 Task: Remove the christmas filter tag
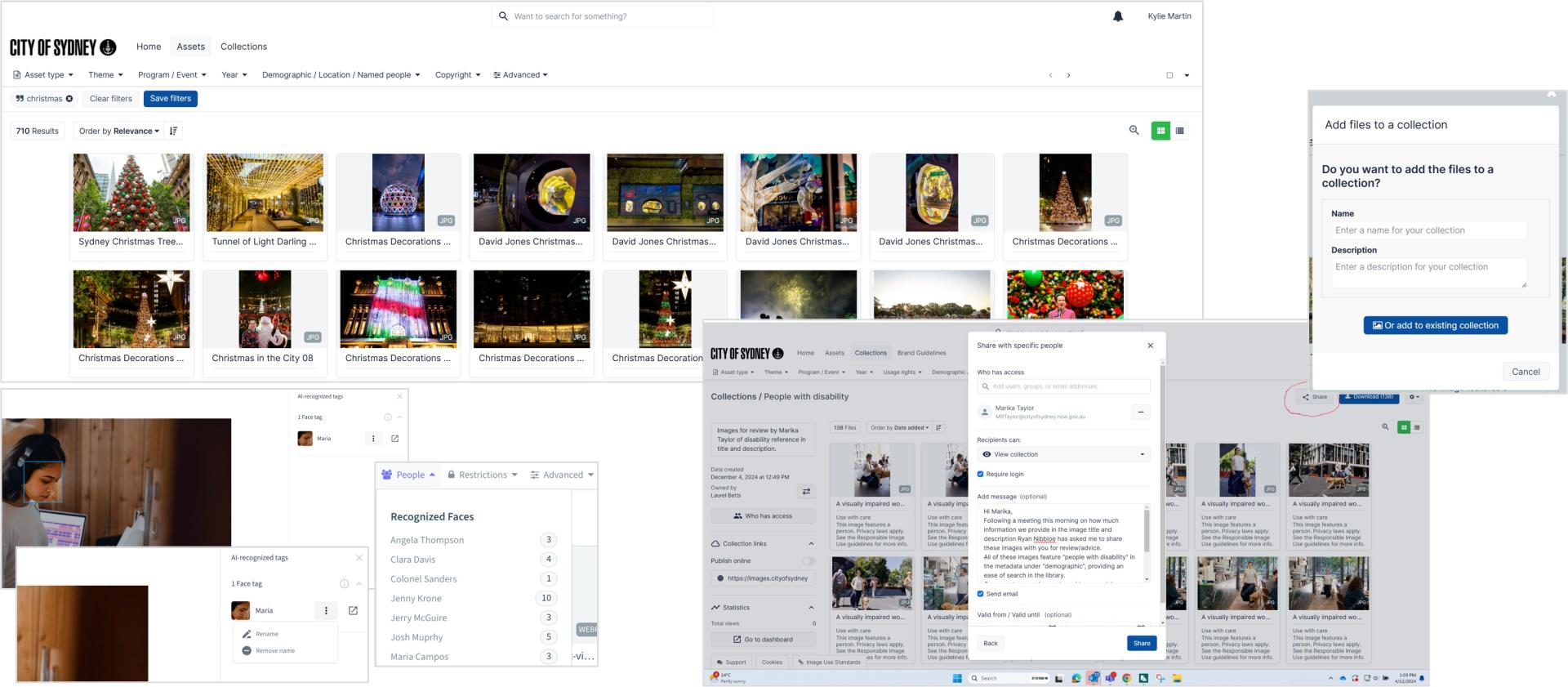point(69,99)
